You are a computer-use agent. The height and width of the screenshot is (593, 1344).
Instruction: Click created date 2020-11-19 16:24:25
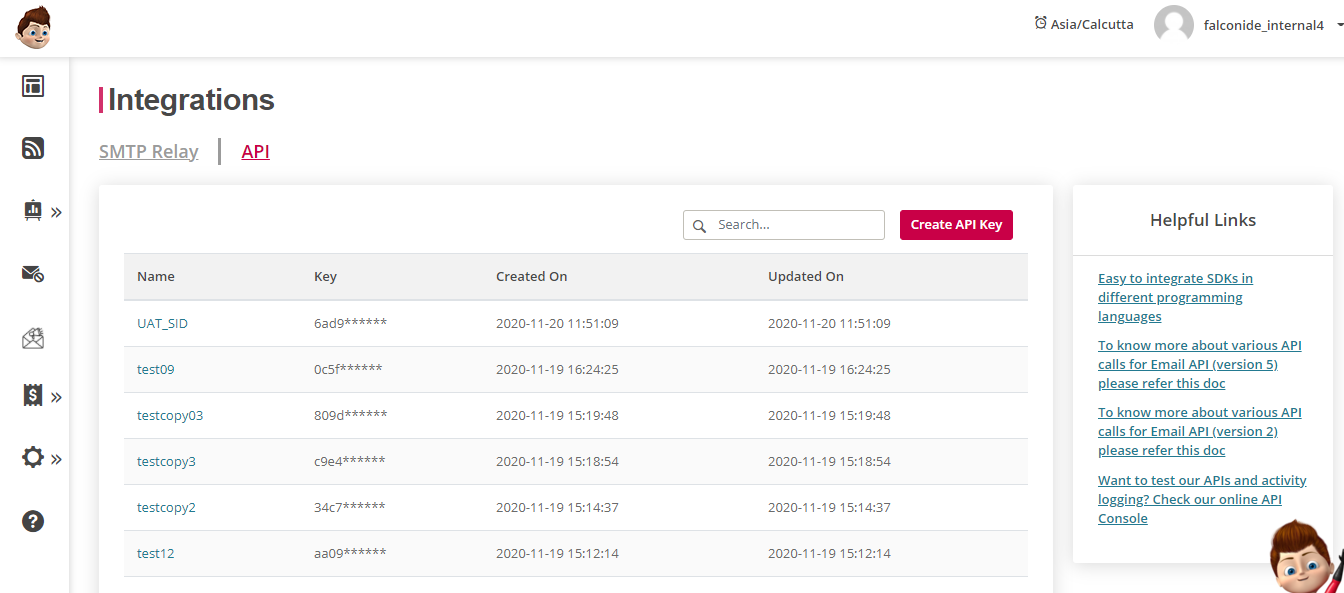[x=557, y=369]
